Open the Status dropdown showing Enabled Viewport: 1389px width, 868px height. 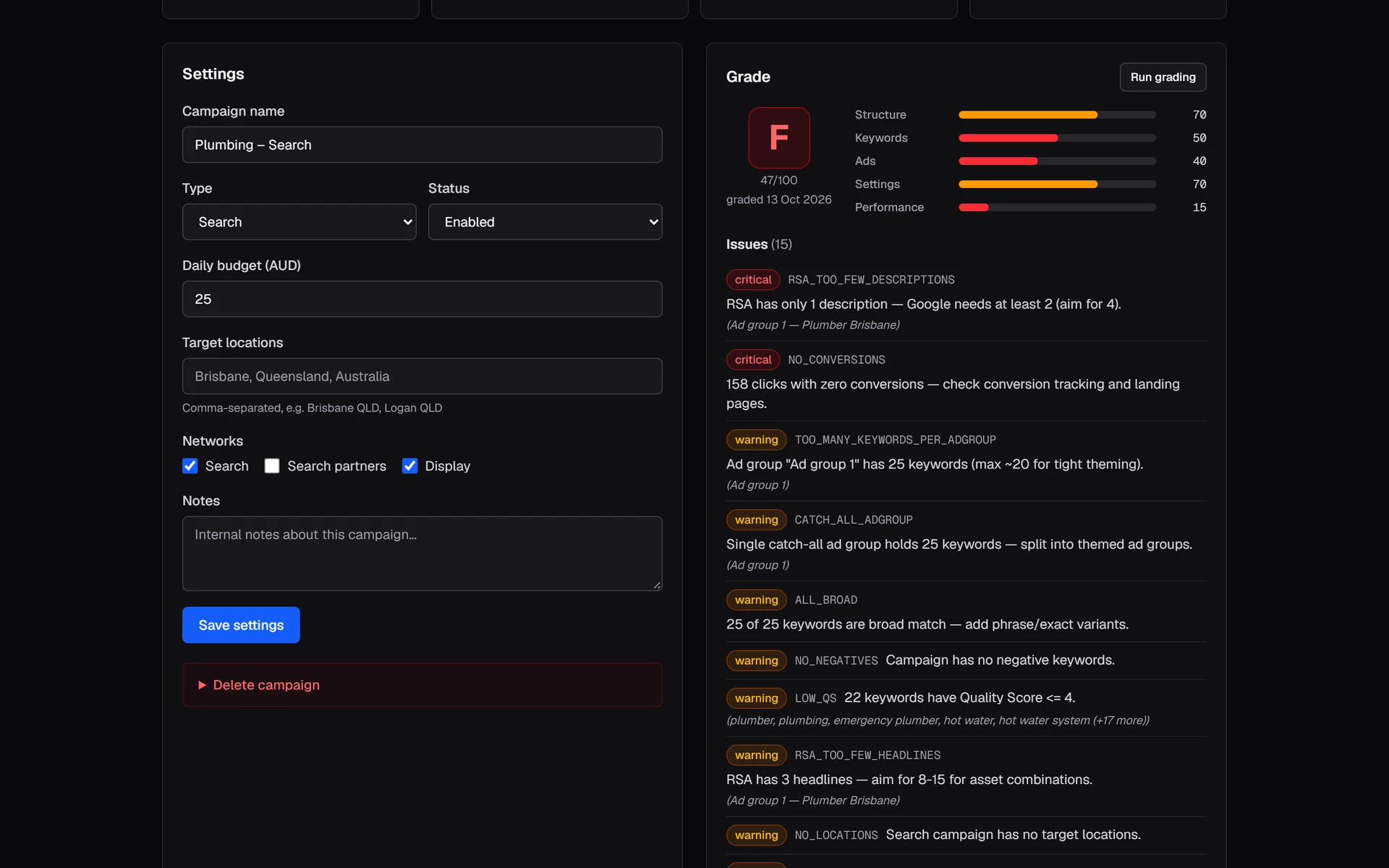coord(545,222)
